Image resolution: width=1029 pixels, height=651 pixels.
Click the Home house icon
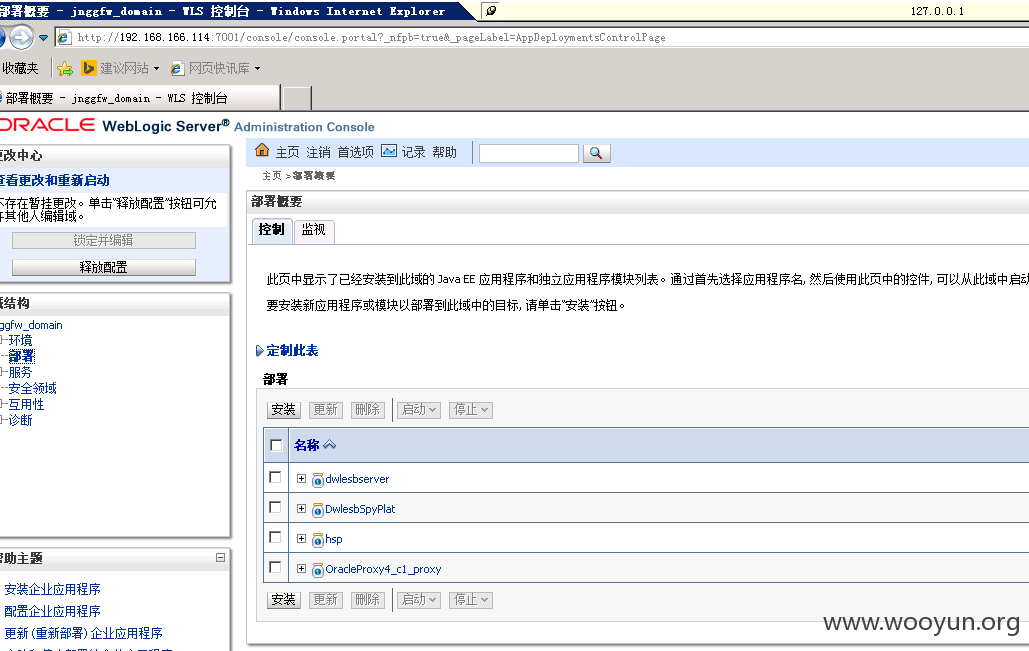[262, 150]
